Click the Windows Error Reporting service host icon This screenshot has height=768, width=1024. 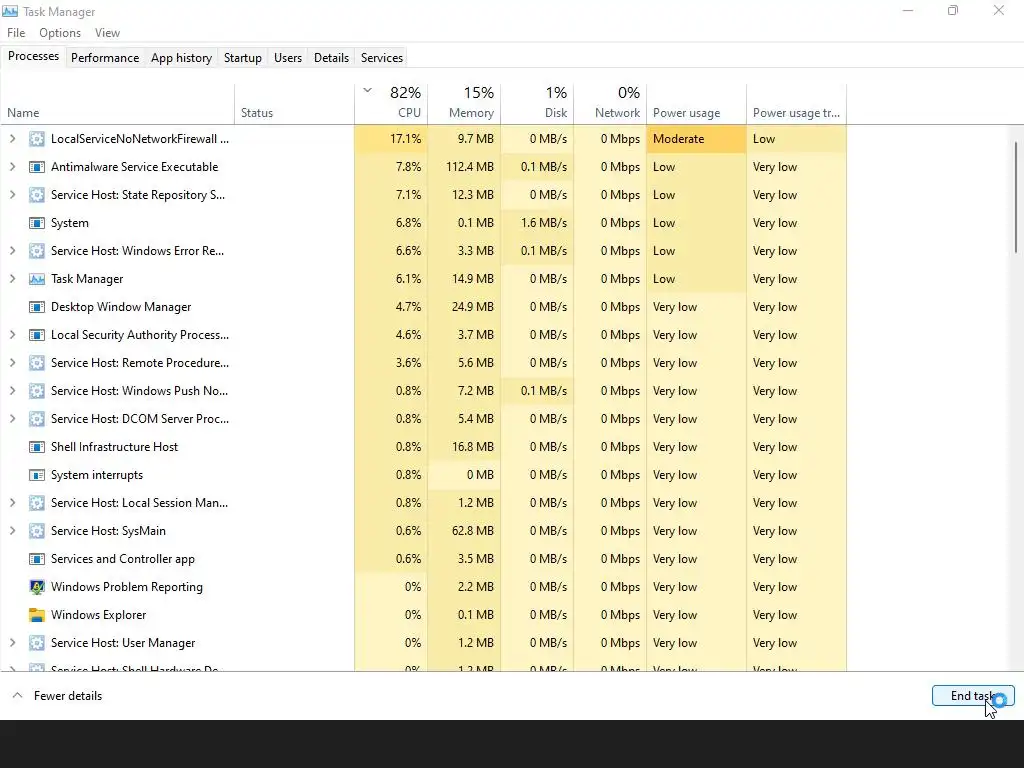pyautogui.click(x=37, y=251)
